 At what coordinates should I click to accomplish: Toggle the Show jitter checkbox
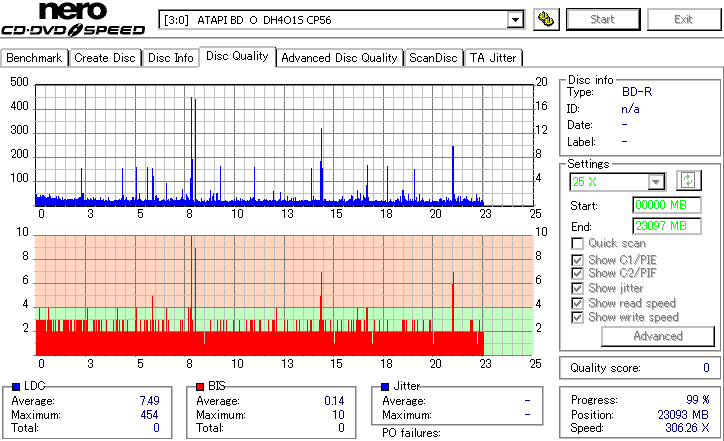[x=577, y=288]
